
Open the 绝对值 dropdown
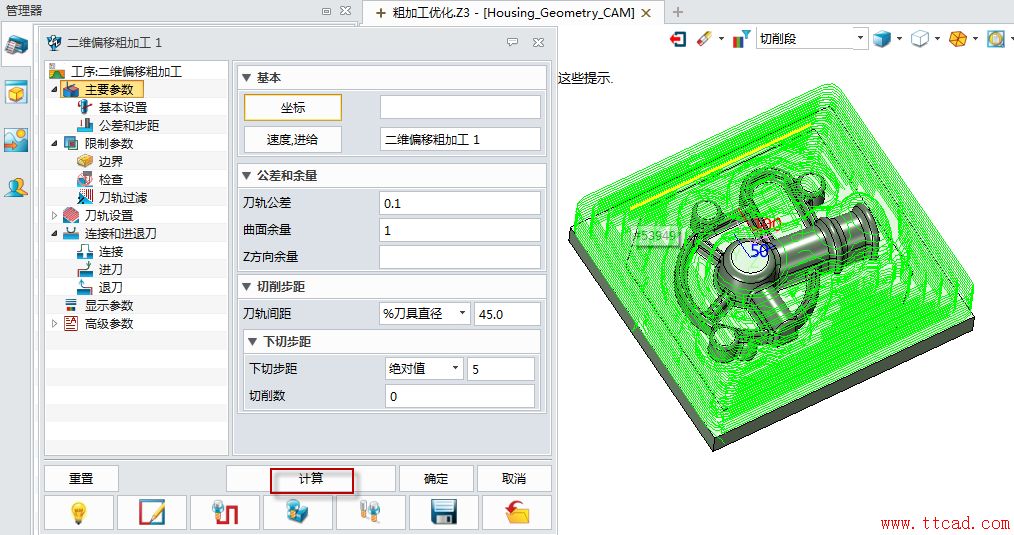pyautogui.click(x=424, y=369)
